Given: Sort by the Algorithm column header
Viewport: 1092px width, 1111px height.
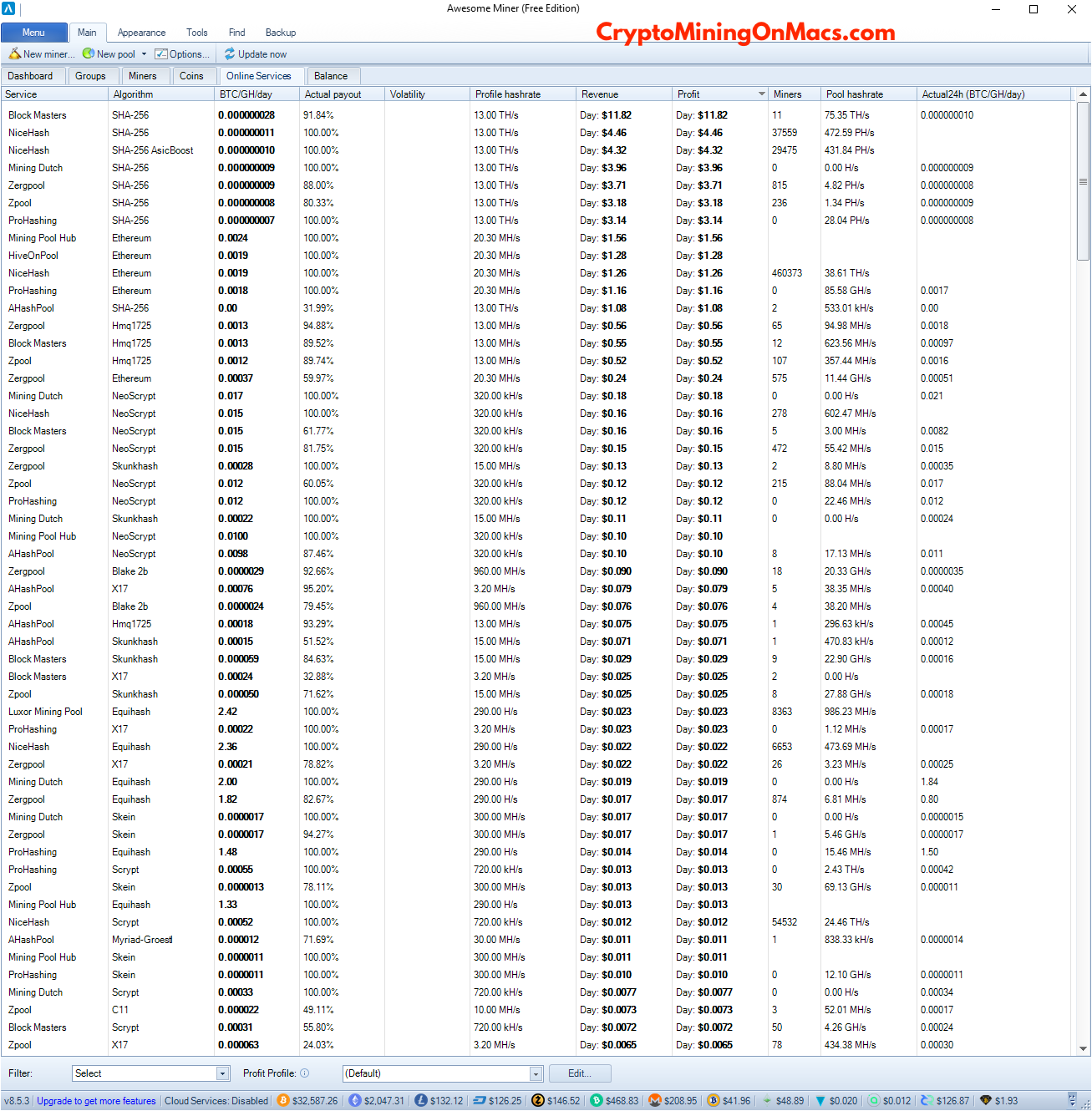Looking at the screenshot, I should pos(162,94).
